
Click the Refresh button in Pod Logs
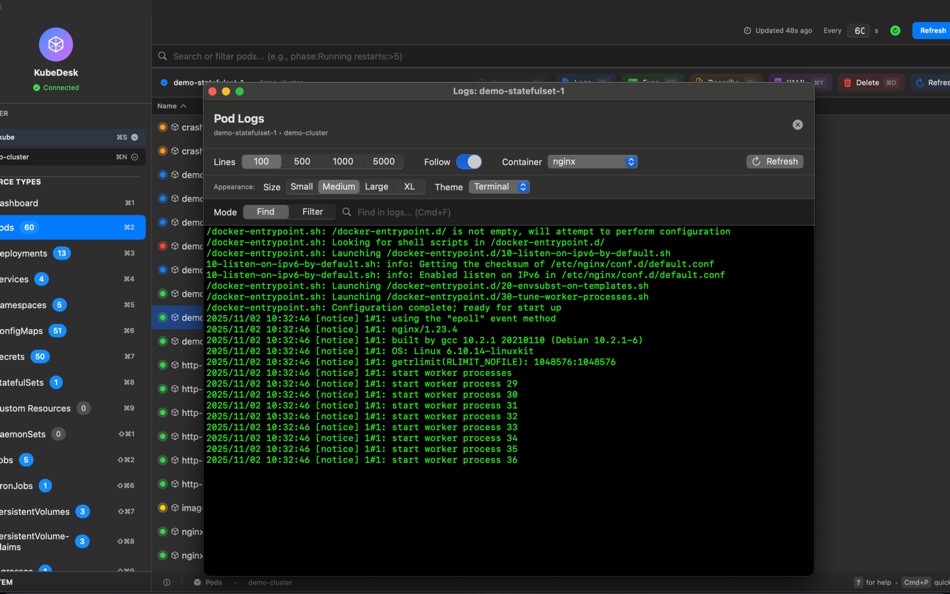click(774, 161)
